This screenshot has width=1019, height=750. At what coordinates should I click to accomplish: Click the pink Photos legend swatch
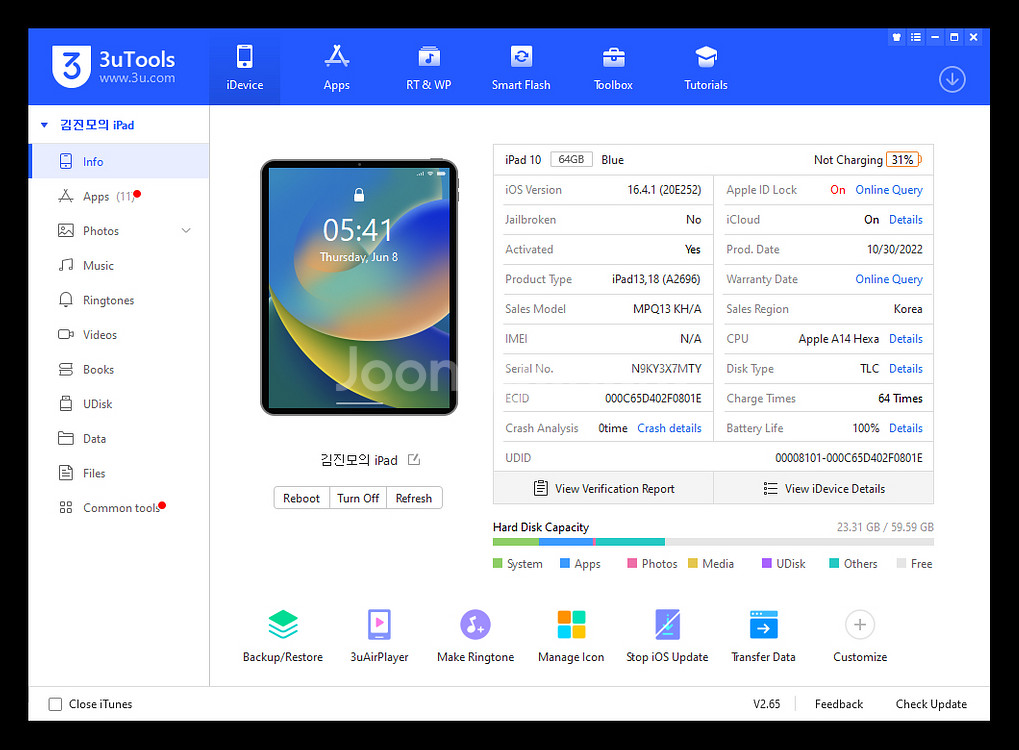coord(632,563)
